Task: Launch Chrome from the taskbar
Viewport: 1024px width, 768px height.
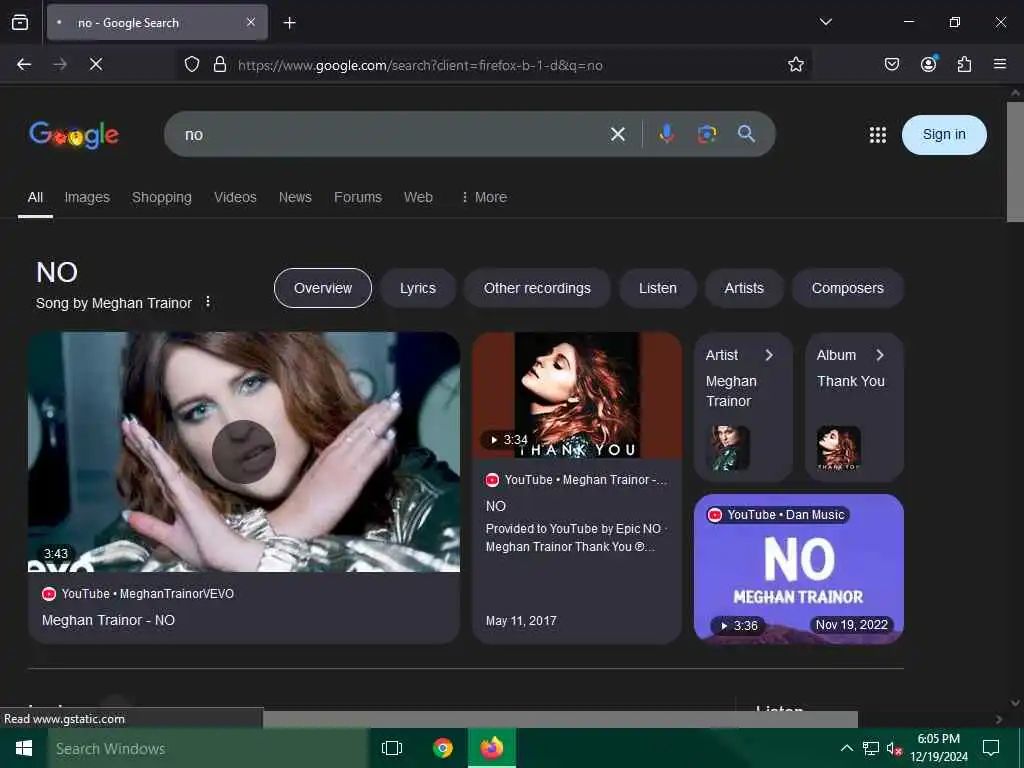Action: click(443, 748)
